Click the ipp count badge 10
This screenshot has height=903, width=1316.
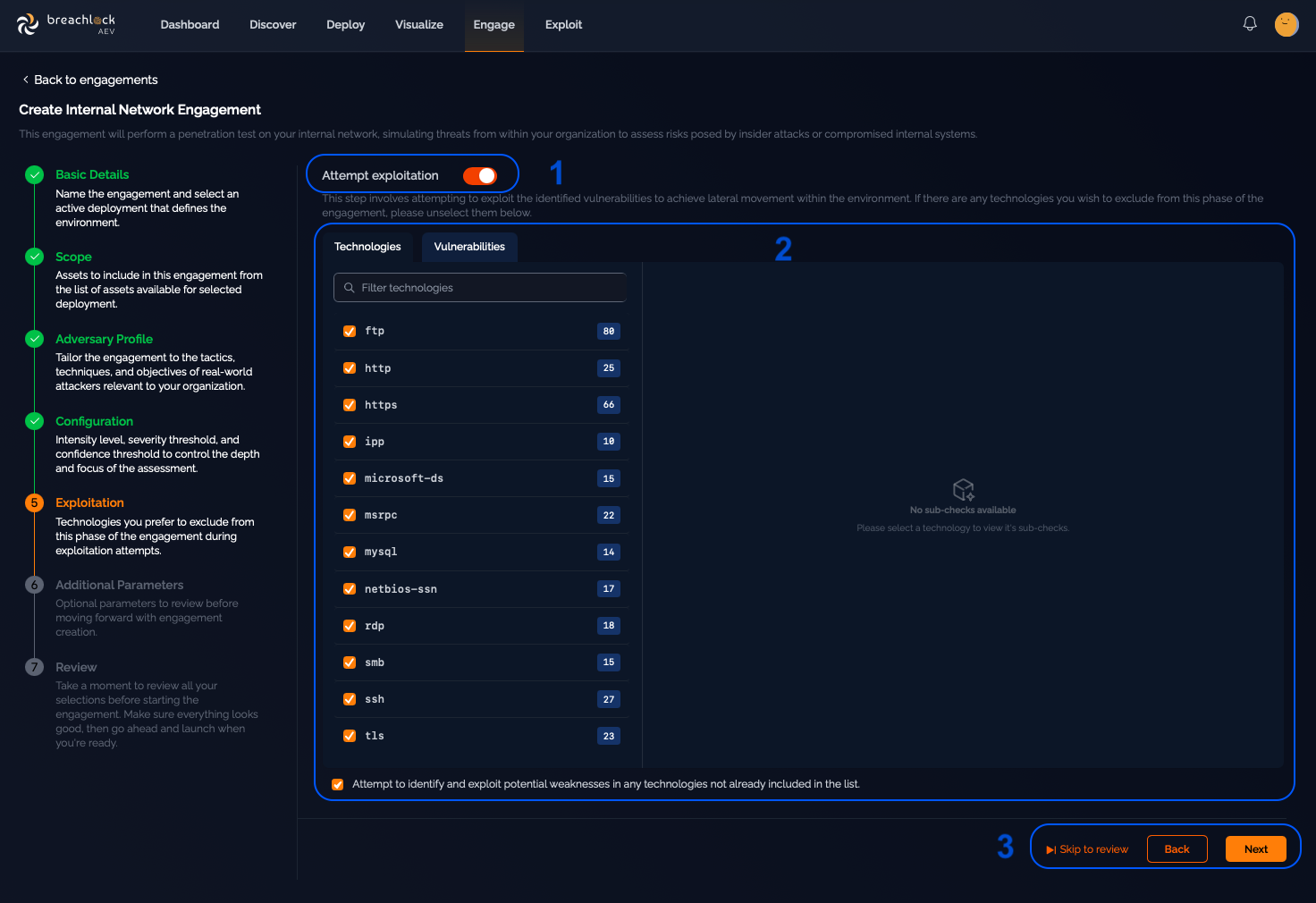pos(609,442)
